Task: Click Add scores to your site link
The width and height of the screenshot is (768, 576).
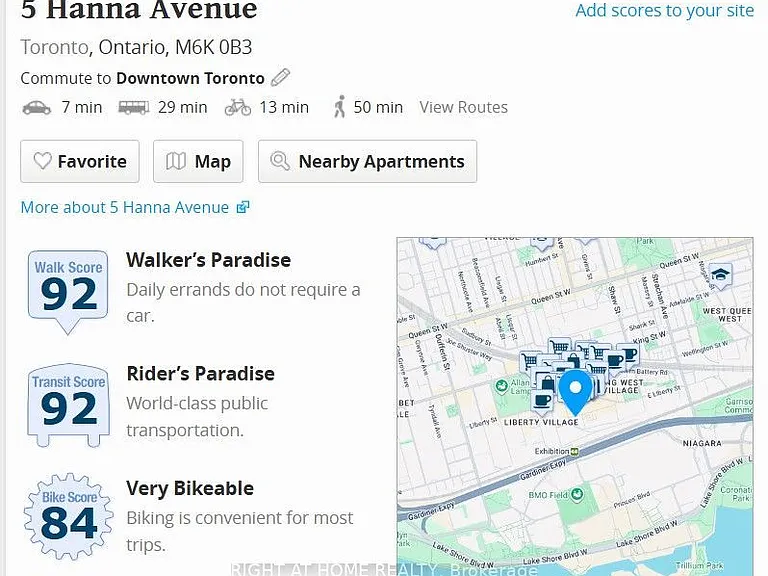Action: pyautogui.click(x=665, y=10)
